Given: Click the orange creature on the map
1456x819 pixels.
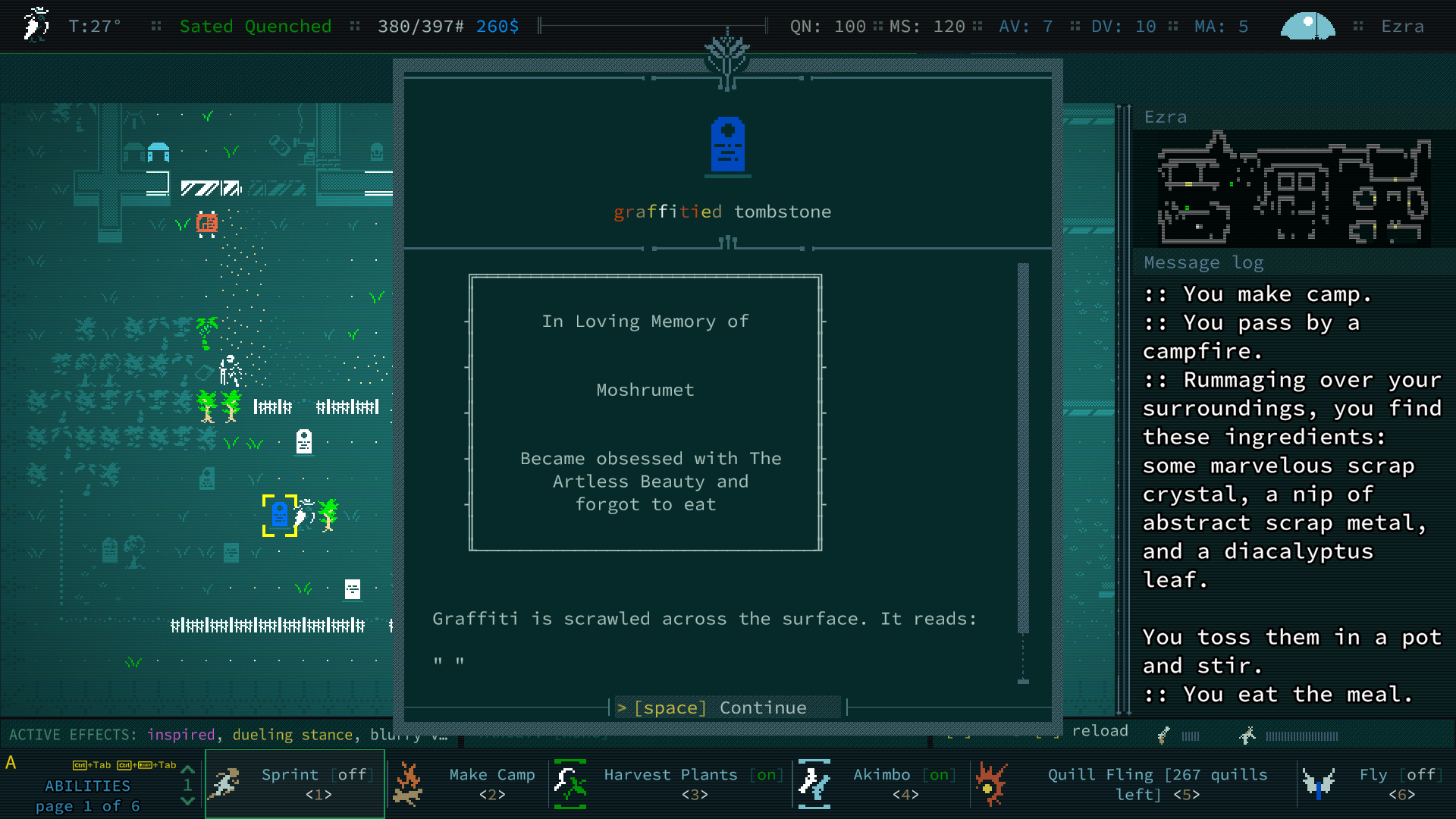Looking at the screenshot, I should click(x=207, y=224).
